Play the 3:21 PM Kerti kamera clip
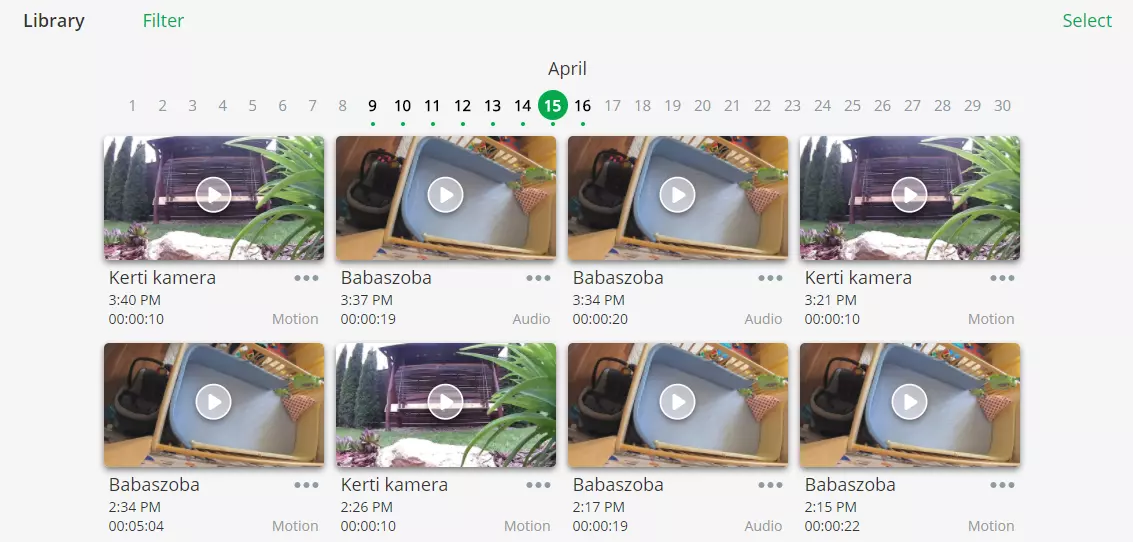Viewport: 1133px width, 542px height. point(909,194)
